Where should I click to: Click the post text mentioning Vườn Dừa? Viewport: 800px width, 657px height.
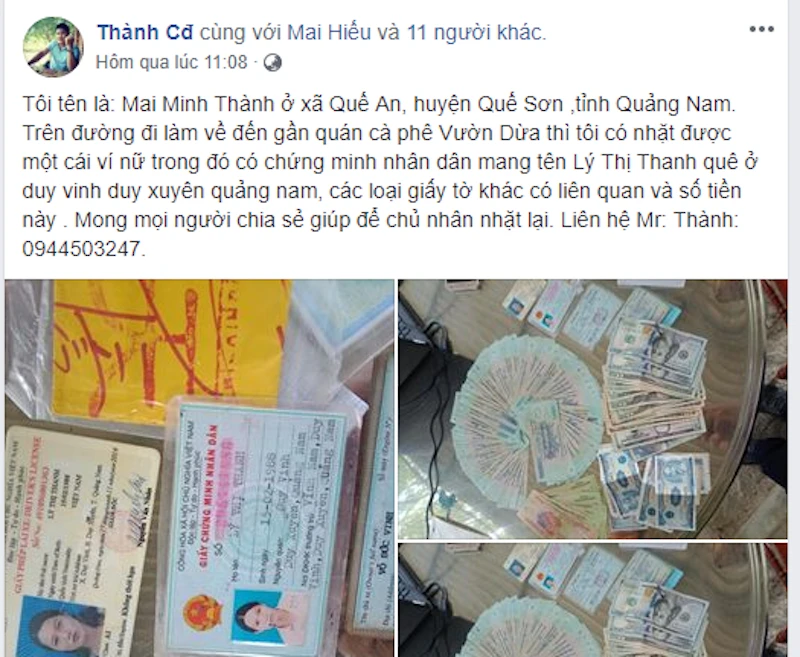377,133
